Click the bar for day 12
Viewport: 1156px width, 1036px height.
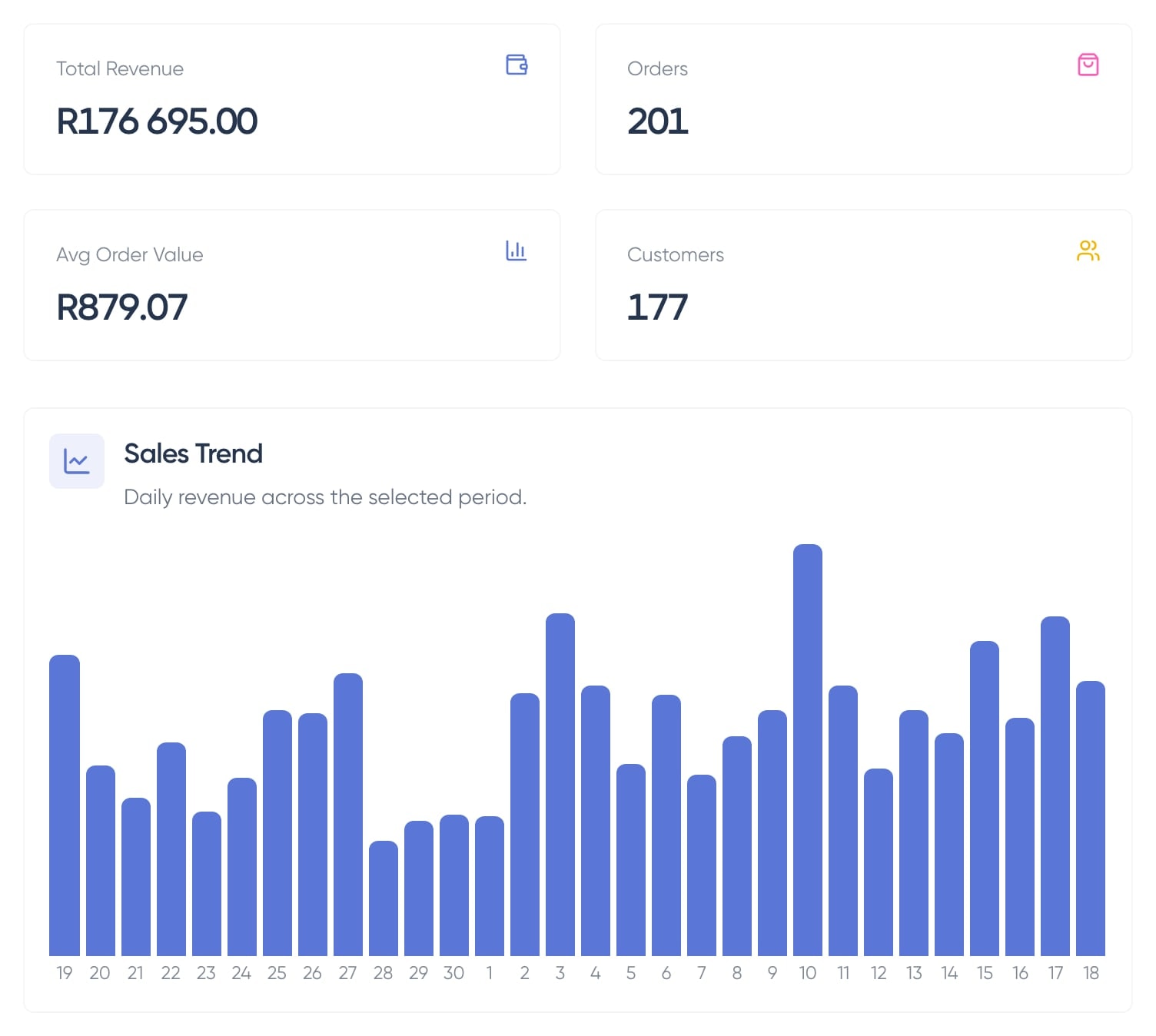click(879, 862)
